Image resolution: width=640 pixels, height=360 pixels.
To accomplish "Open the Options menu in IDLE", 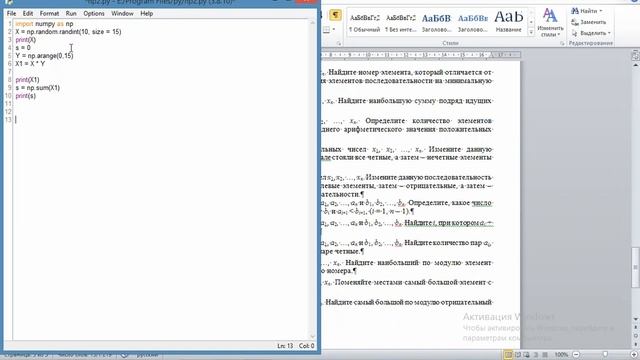I will pyautogui.click(x=94, y=13).
